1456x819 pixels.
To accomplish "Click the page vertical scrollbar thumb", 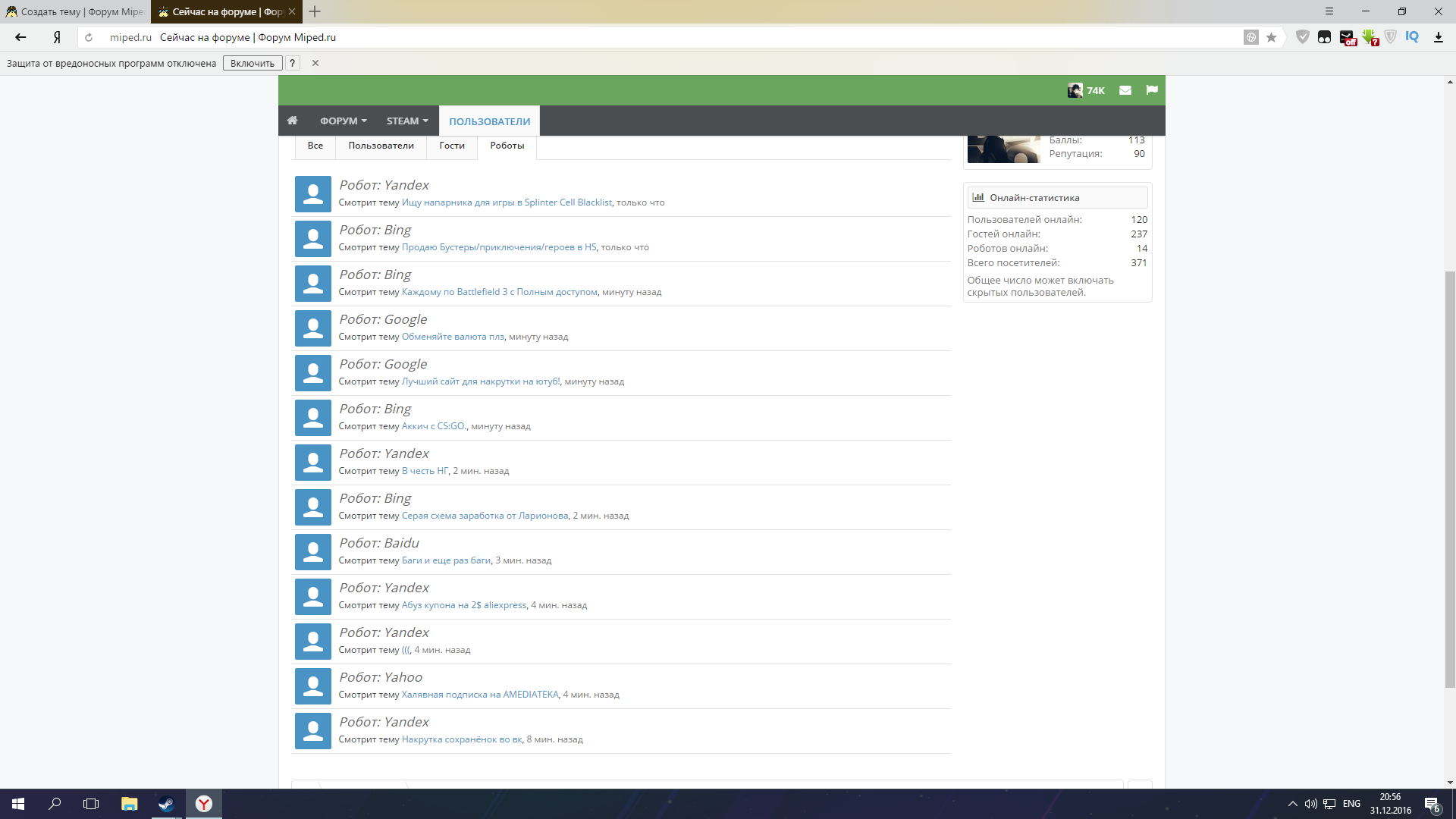I will [x=1450, y=479].
